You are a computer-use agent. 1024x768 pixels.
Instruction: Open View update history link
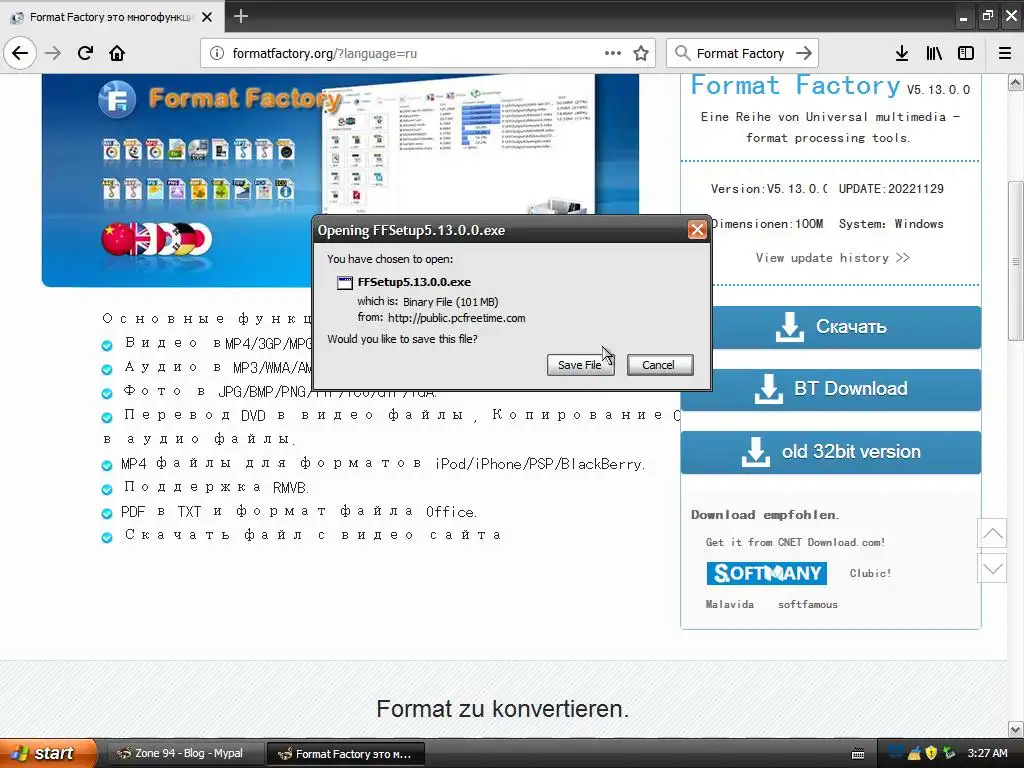(x=833, y=258)
